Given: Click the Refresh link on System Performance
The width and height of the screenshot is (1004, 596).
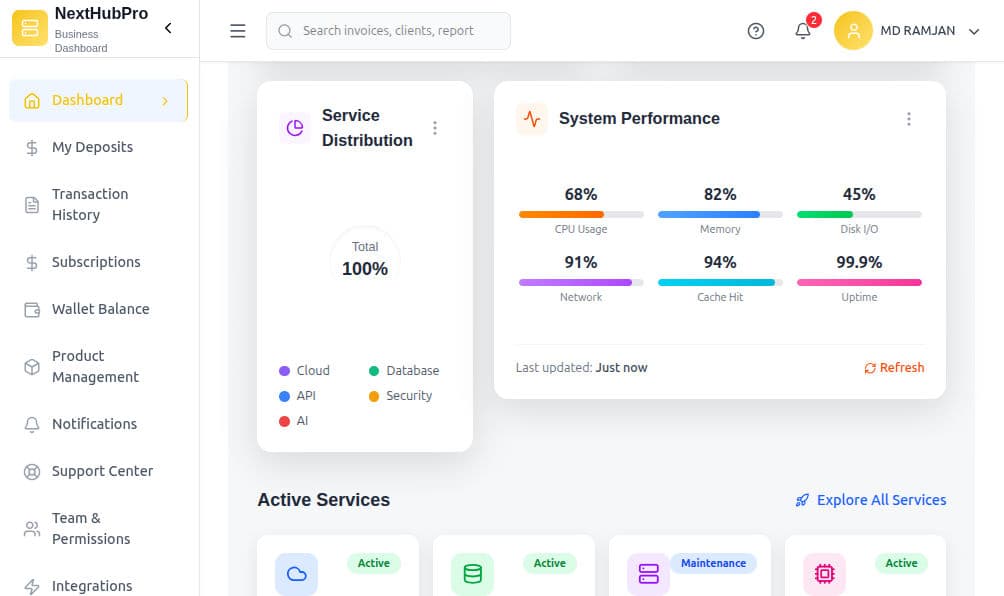Looking at the screenshot, I should [894, 367].
